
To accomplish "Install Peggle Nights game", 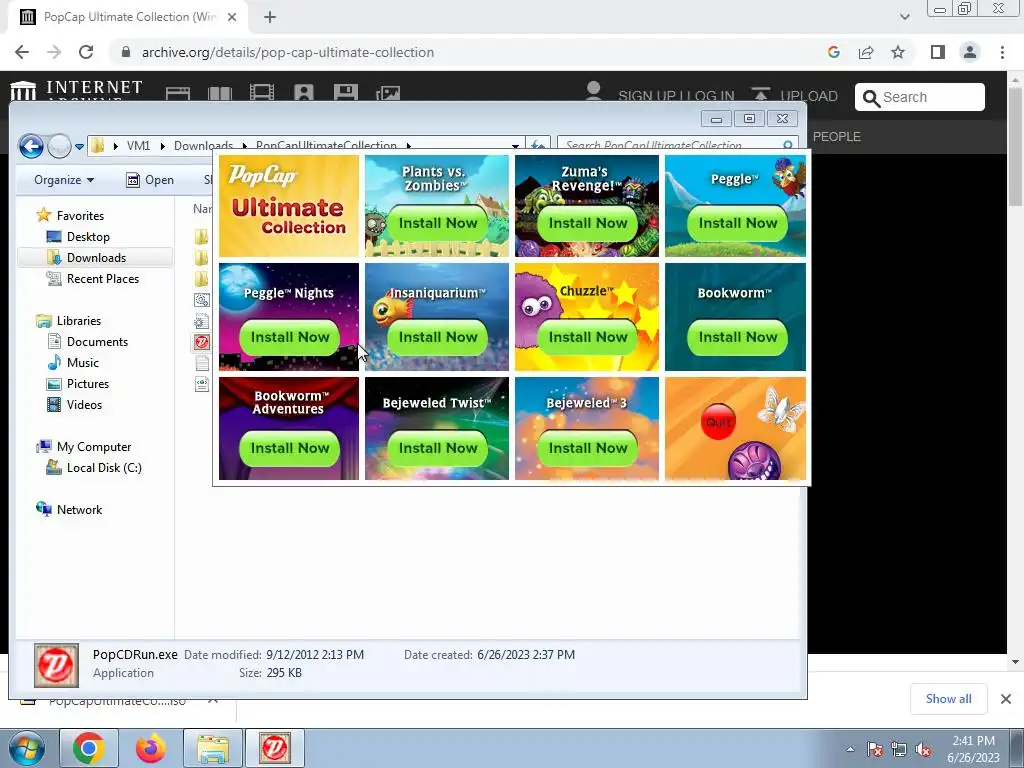I will [290, 337].
